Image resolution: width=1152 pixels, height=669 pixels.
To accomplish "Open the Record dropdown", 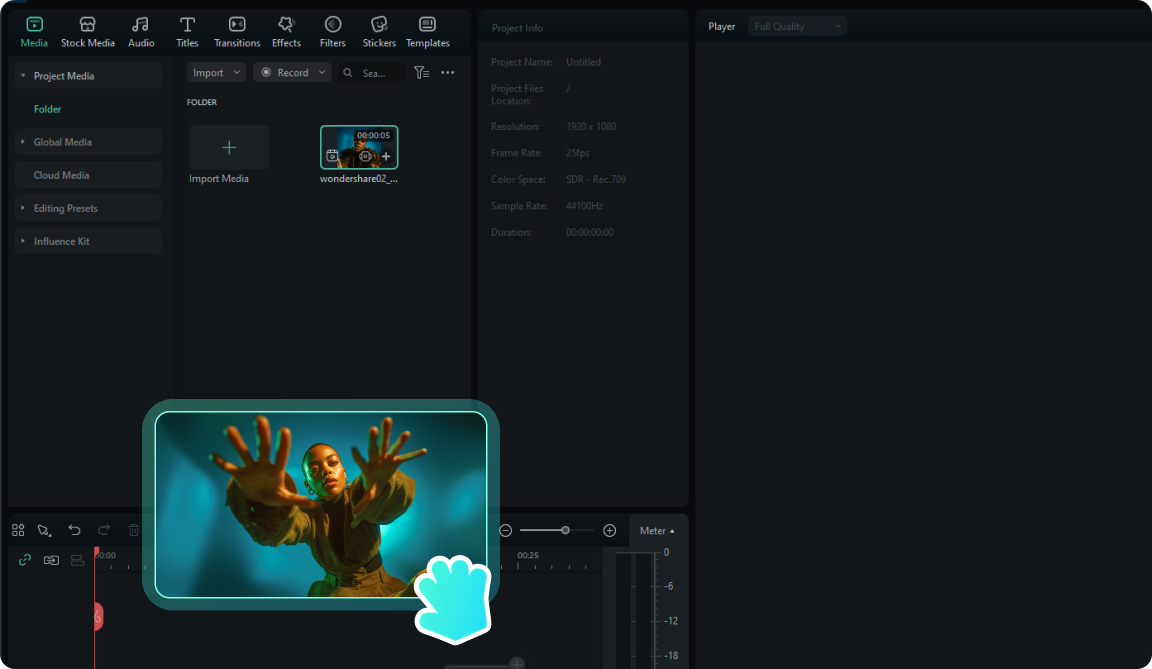I will click(292, 73).
